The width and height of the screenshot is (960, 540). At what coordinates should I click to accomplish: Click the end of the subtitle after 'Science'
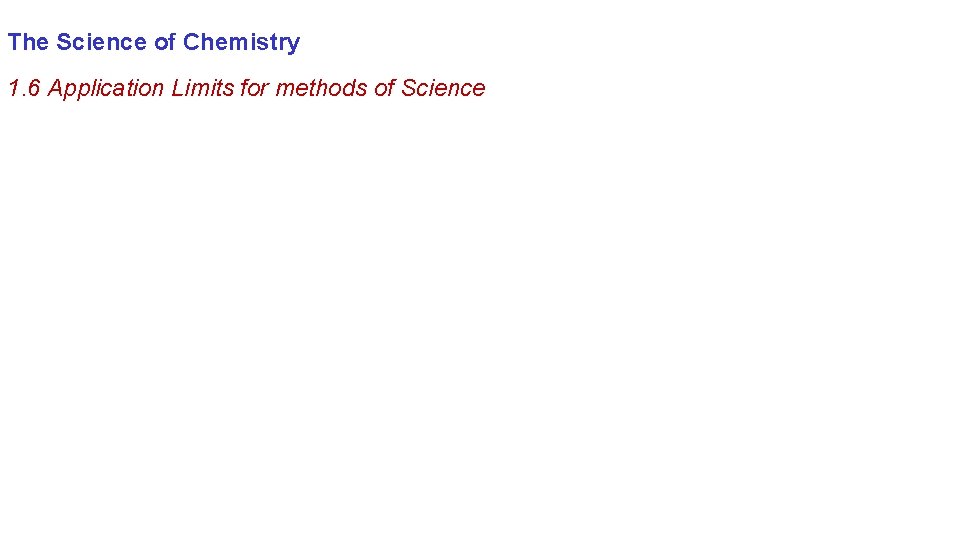pos(485,88)
